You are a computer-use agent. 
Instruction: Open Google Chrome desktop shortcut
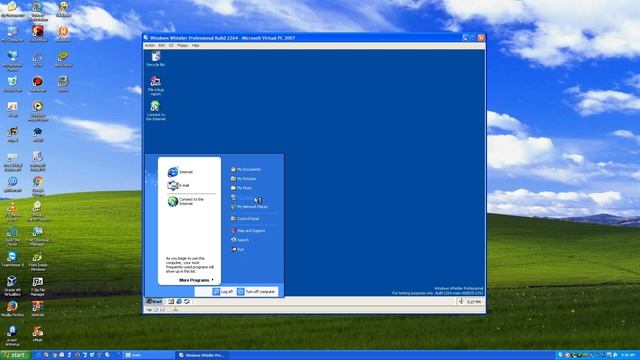pyautogui.click(x=38, y=186)
